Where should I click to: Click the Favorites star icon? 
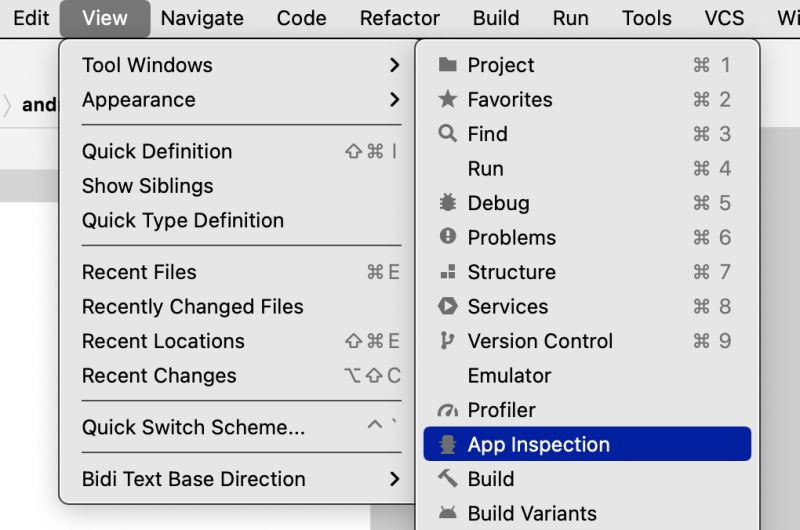tap(448, 100)
